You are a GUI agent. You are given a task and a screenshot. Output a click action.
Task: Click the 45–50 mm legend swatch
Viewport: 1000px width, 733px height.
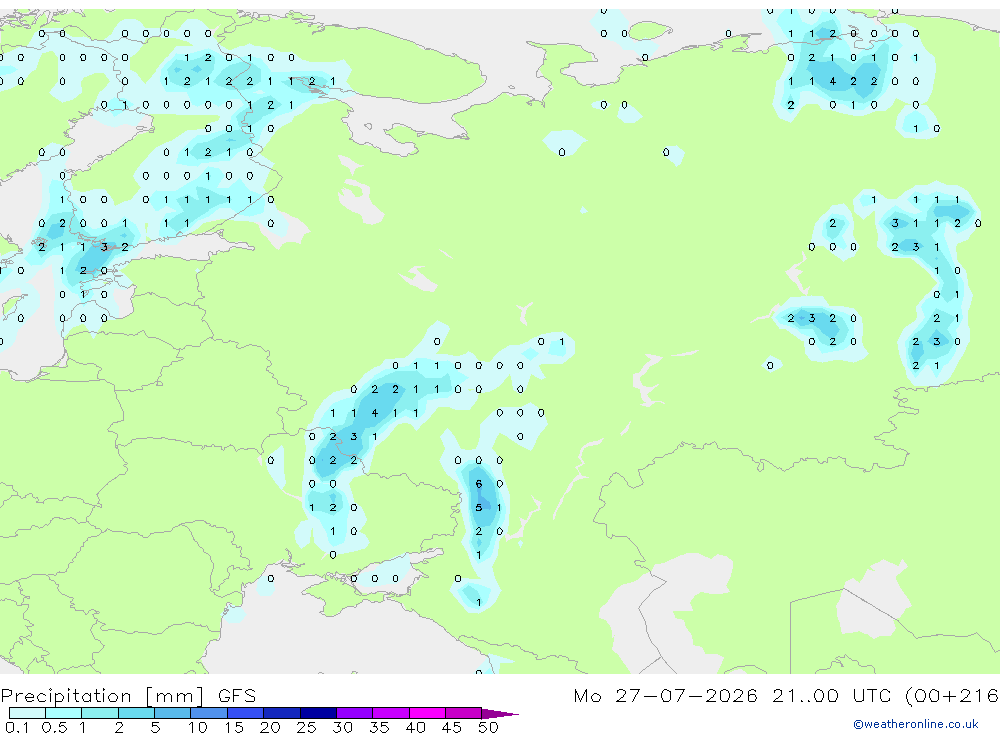[463, 713]
